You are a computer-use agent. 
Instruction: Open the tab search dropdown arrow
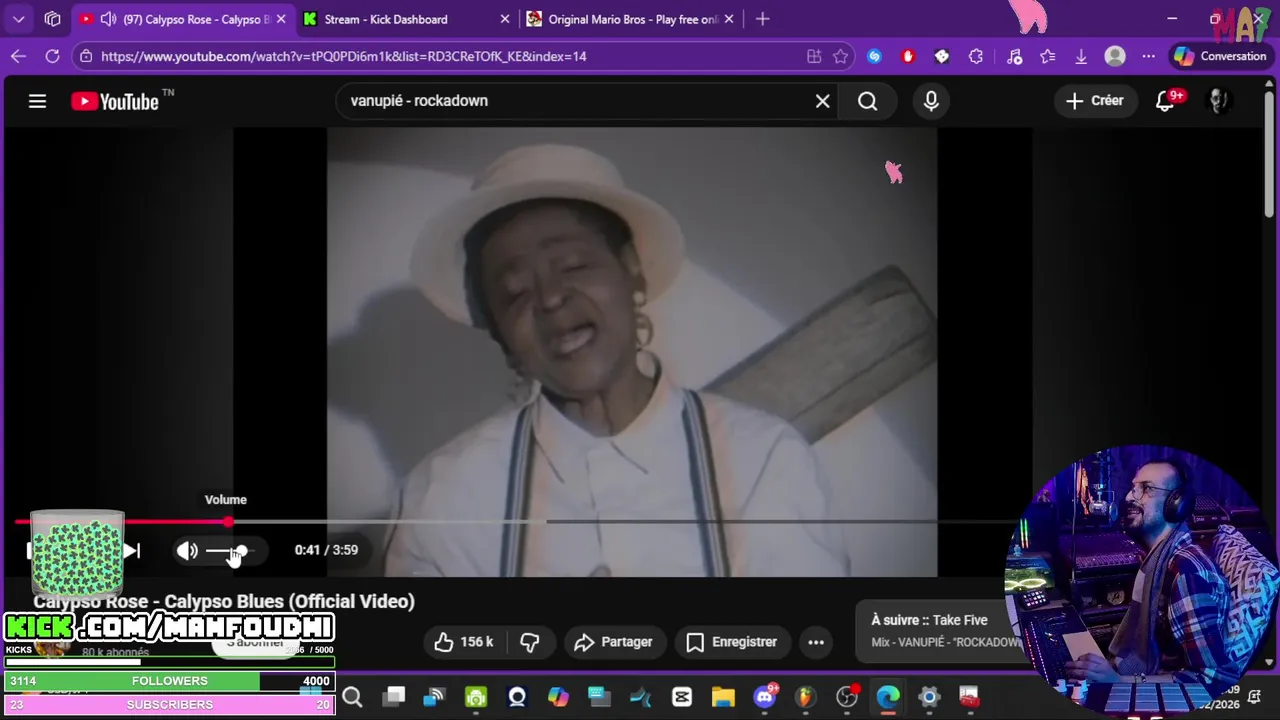tap(18, 19)
